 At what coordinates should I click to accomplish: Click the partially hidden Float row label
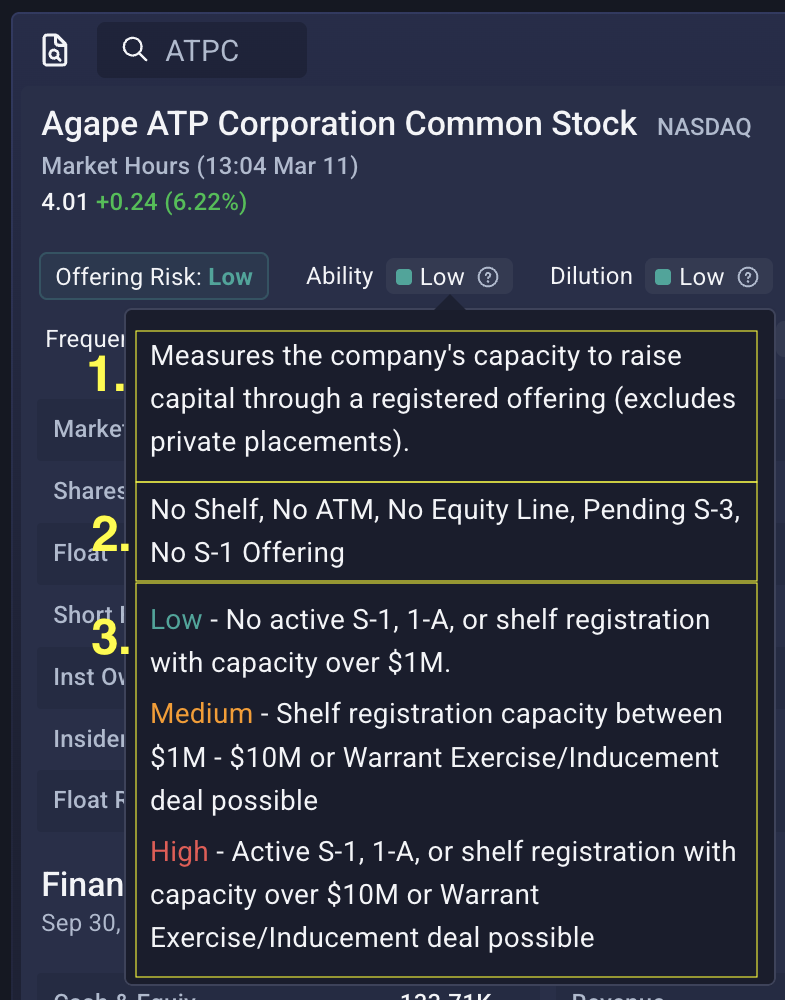(81, 552)
